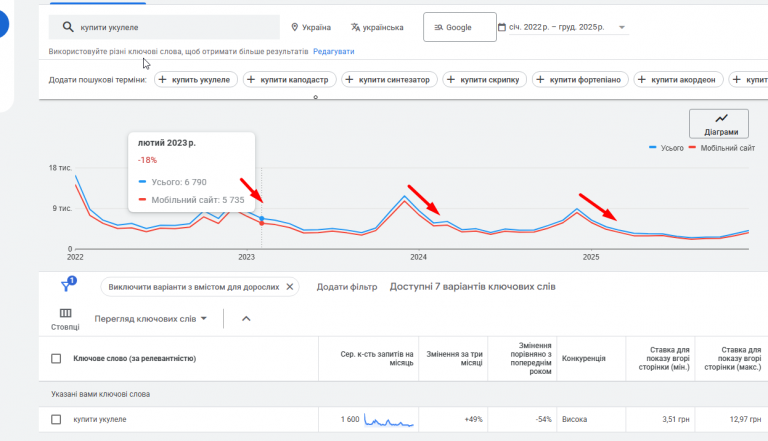
Task: Open the filter funnel icon
Action: (68, 285)
